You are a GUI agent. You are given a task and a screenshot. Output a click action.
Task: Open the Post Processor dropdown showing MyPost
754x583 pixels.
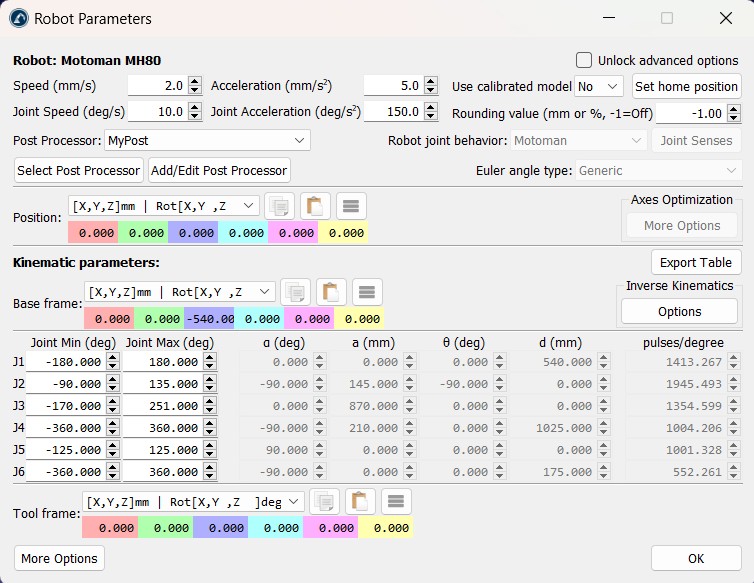pos(207,141)
